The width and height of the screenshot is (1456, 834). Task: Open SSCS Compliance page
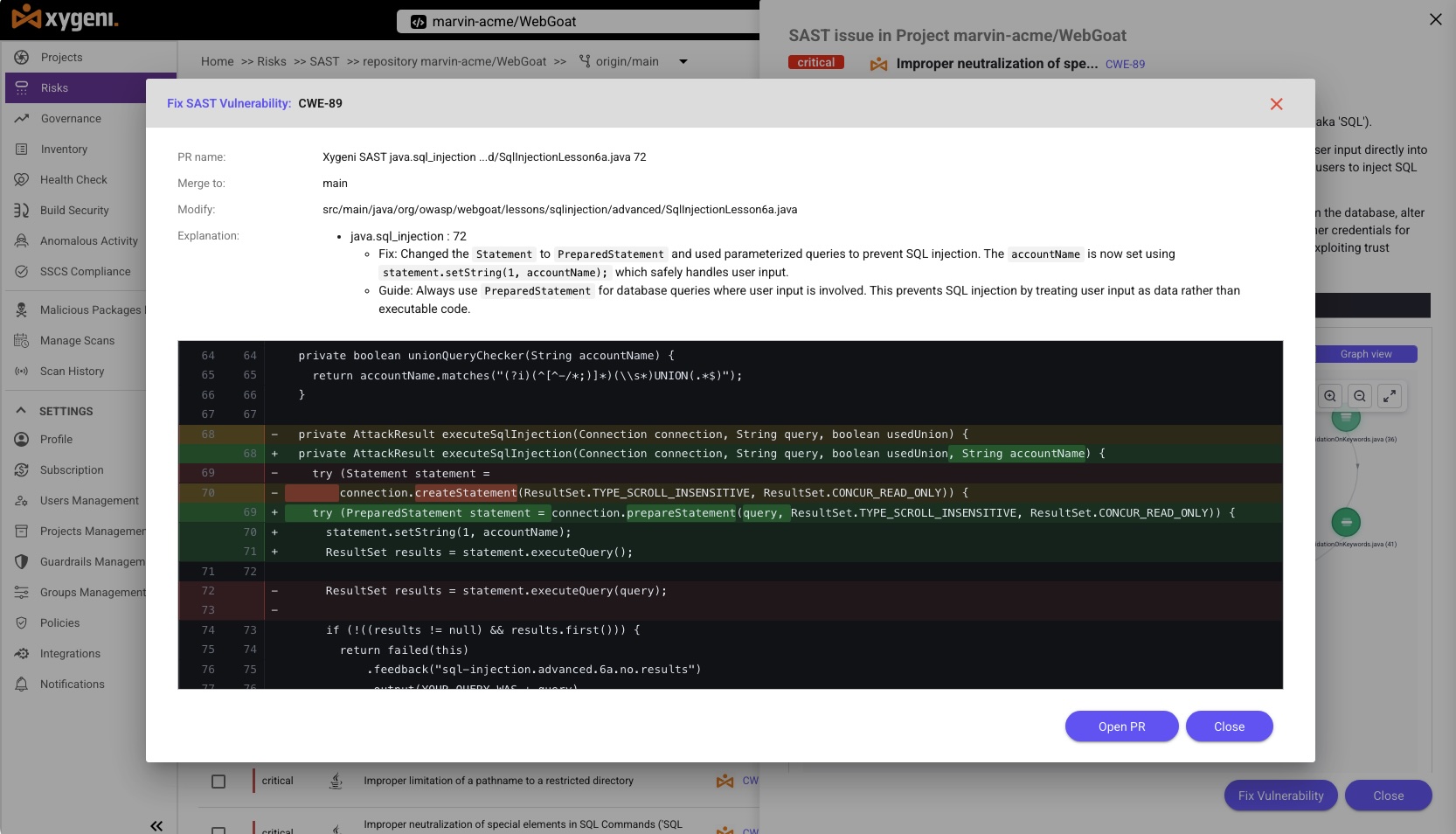[85, 272]
